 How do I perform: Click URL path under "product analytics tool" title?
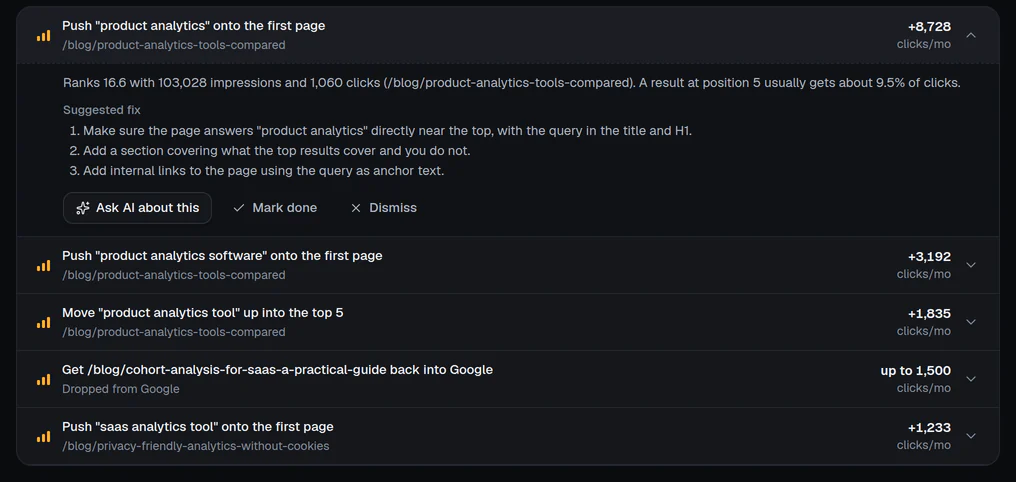point(174,332)
